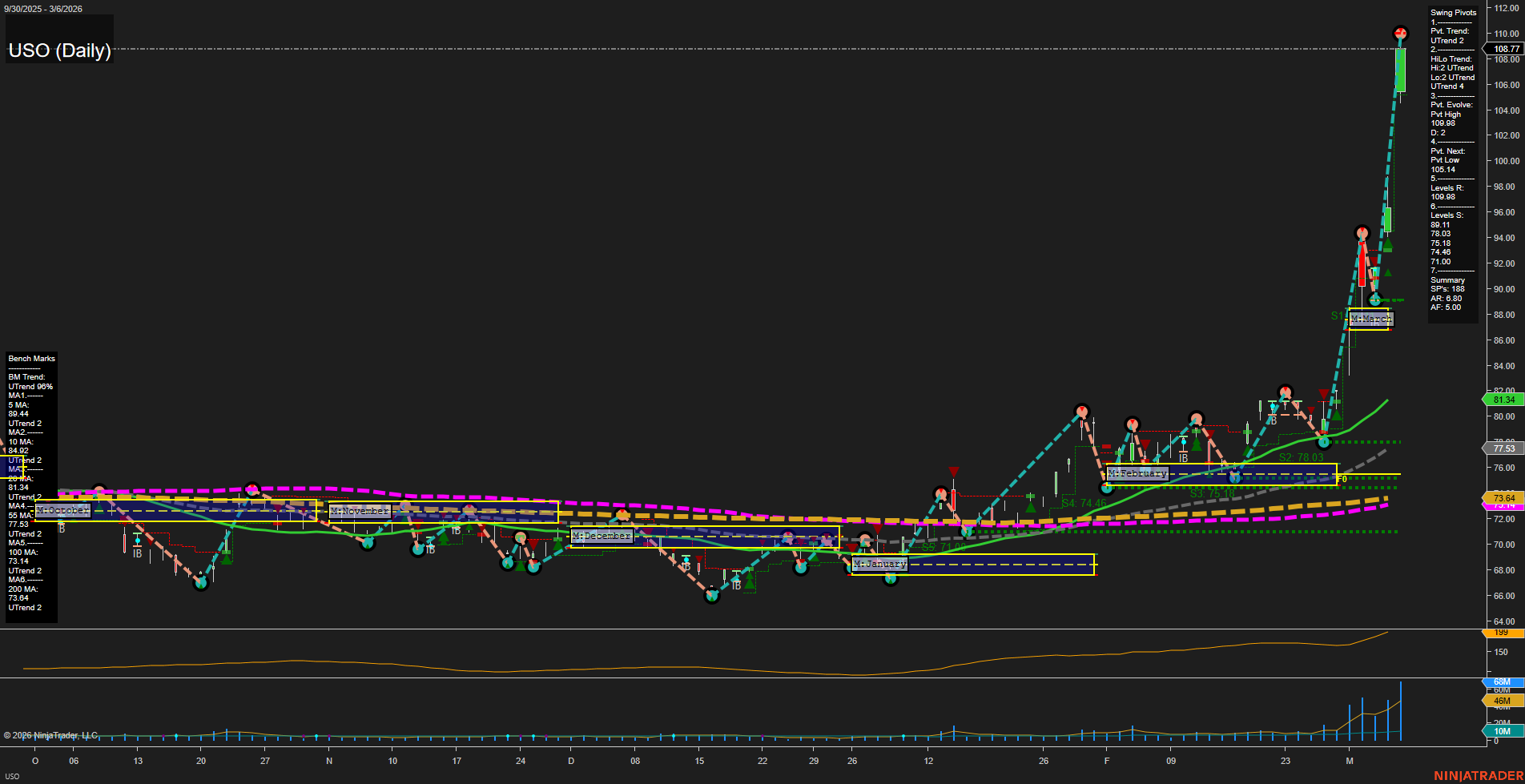Click the M:February monthly range label
Image resolution: width=1525 pixels, height=784 pixels.
click(x=1138, y=473)
